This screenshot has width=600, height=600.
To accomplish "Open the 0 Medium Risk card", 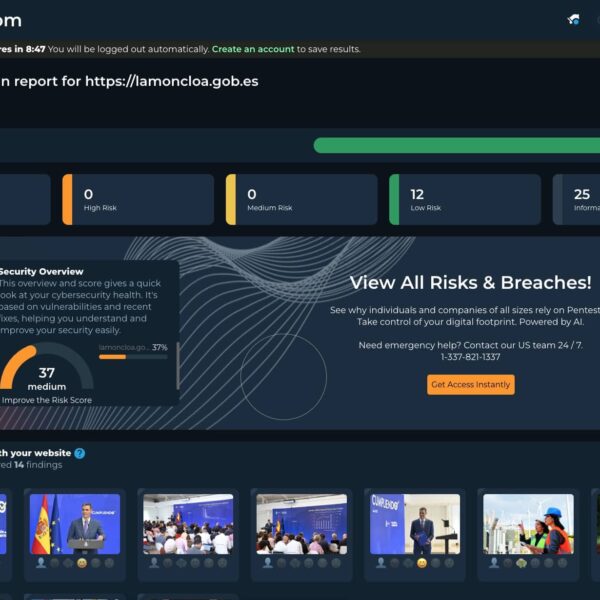I will (x=302, y=199).
